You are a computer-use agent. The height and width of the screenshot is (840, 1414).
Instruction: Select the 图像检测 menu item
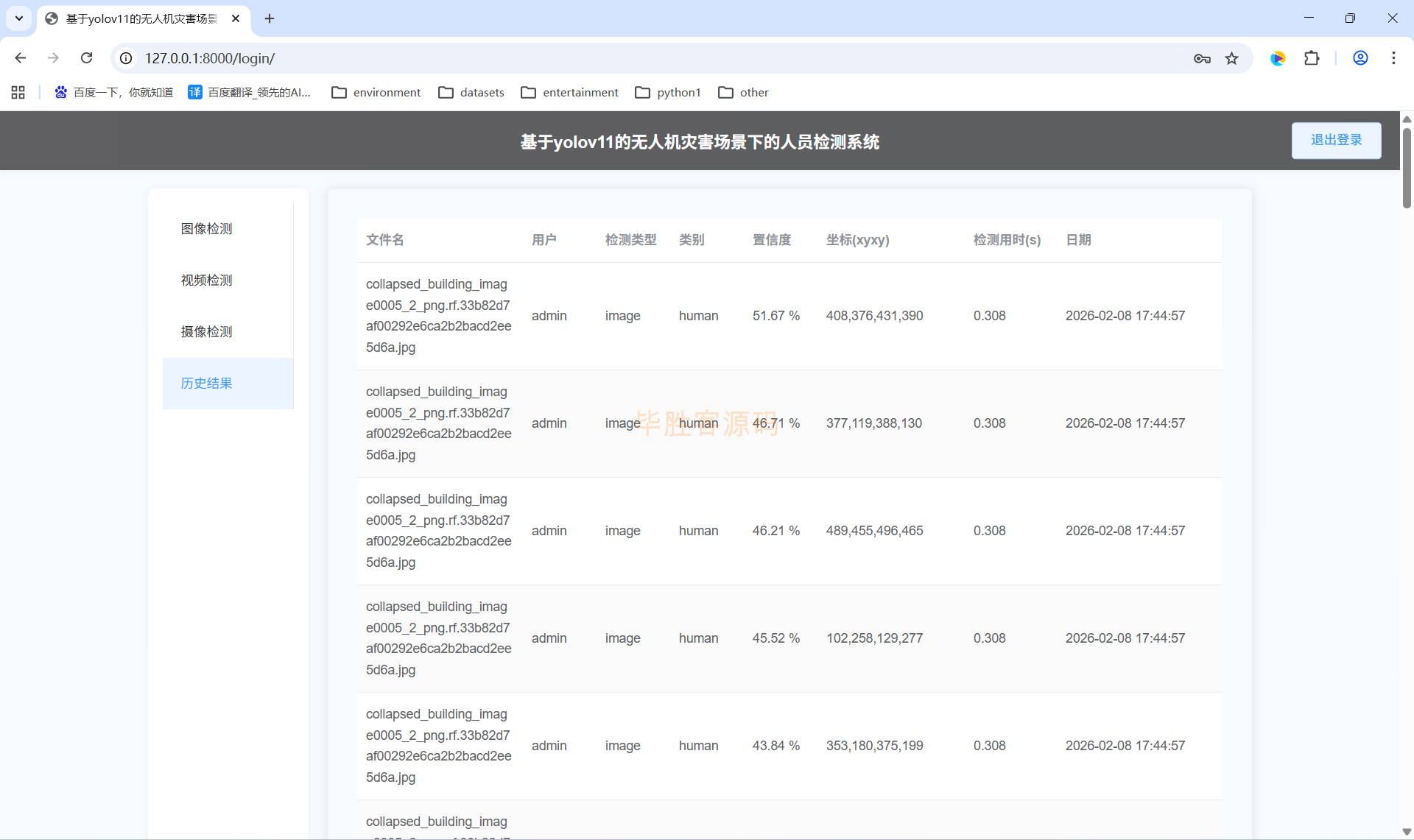click(x=207, y=229)
